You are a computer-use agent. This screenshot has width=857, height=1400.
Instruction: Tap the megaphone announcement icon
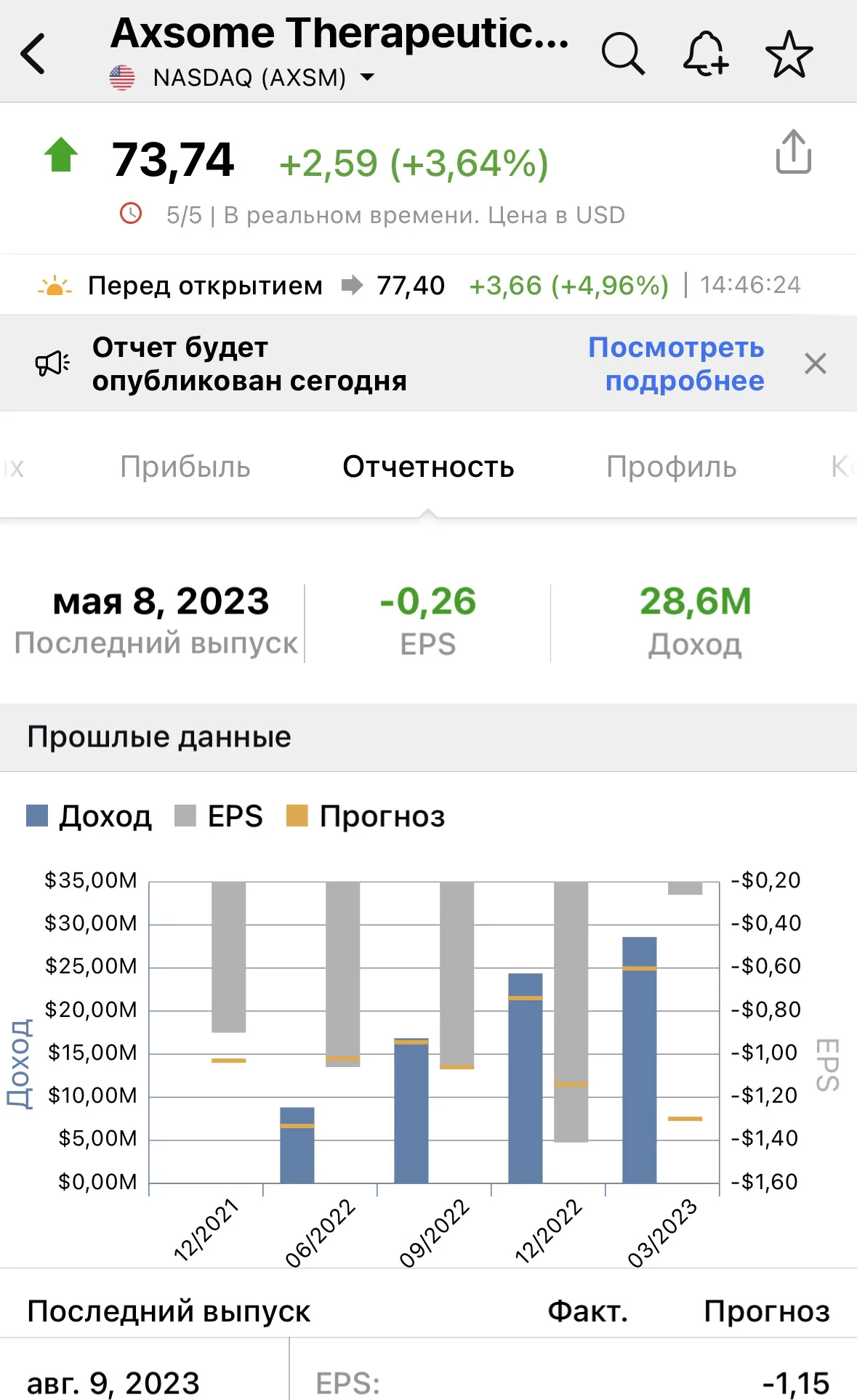coord(52,363)
